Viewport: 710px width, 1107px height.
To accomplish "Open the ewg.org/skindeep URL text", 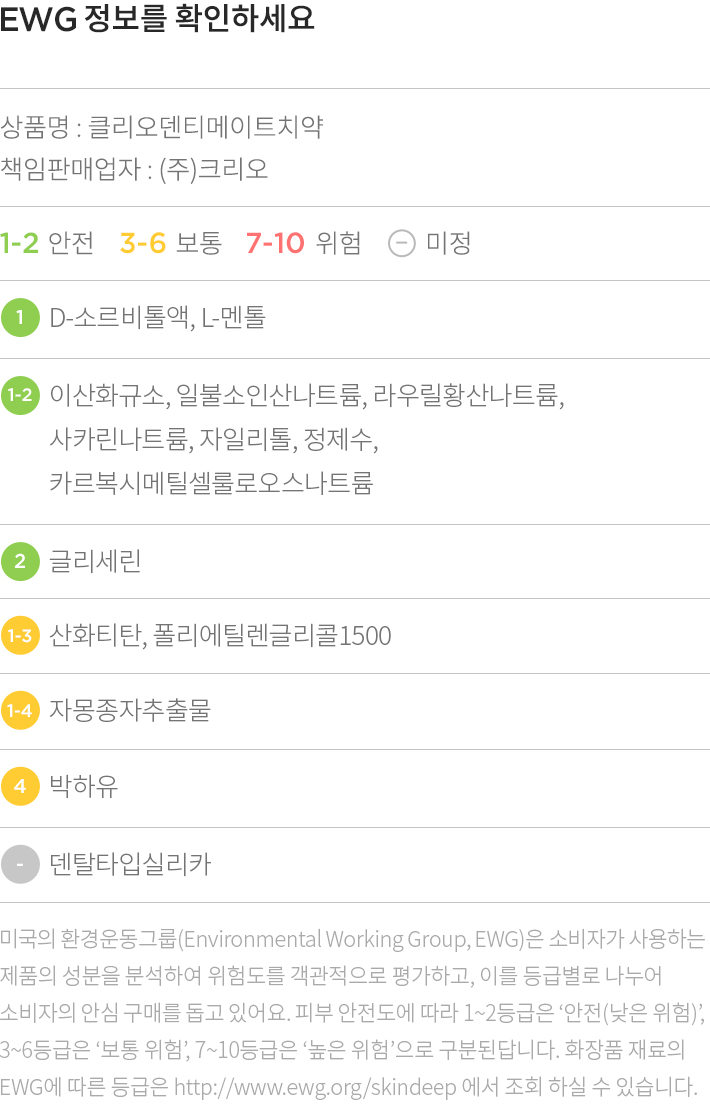I will click(315, 1087).
